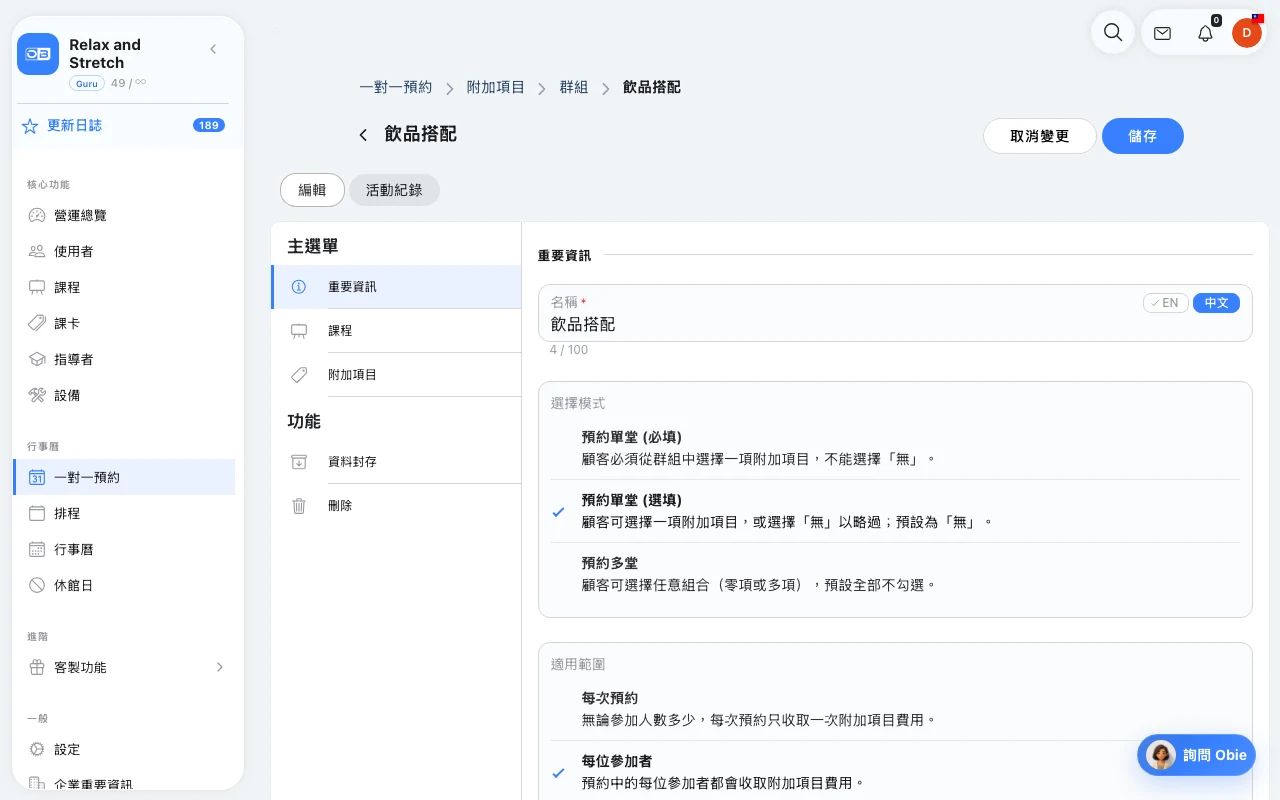Click the 營運總覽 gauge icon
The width and height of the screenshot is (1280, 800).
(x=37, y=215)
